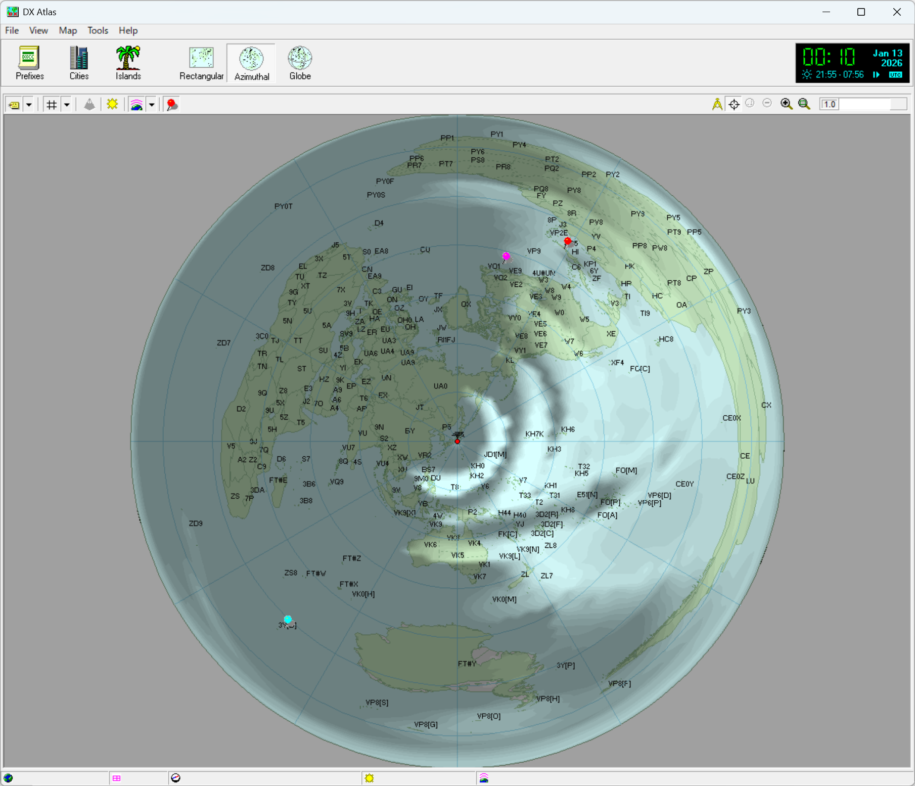Expand the map labels dropdown arrow
Image resolution: width=915 pixels, height=786 pixels.
click(29, 104)
